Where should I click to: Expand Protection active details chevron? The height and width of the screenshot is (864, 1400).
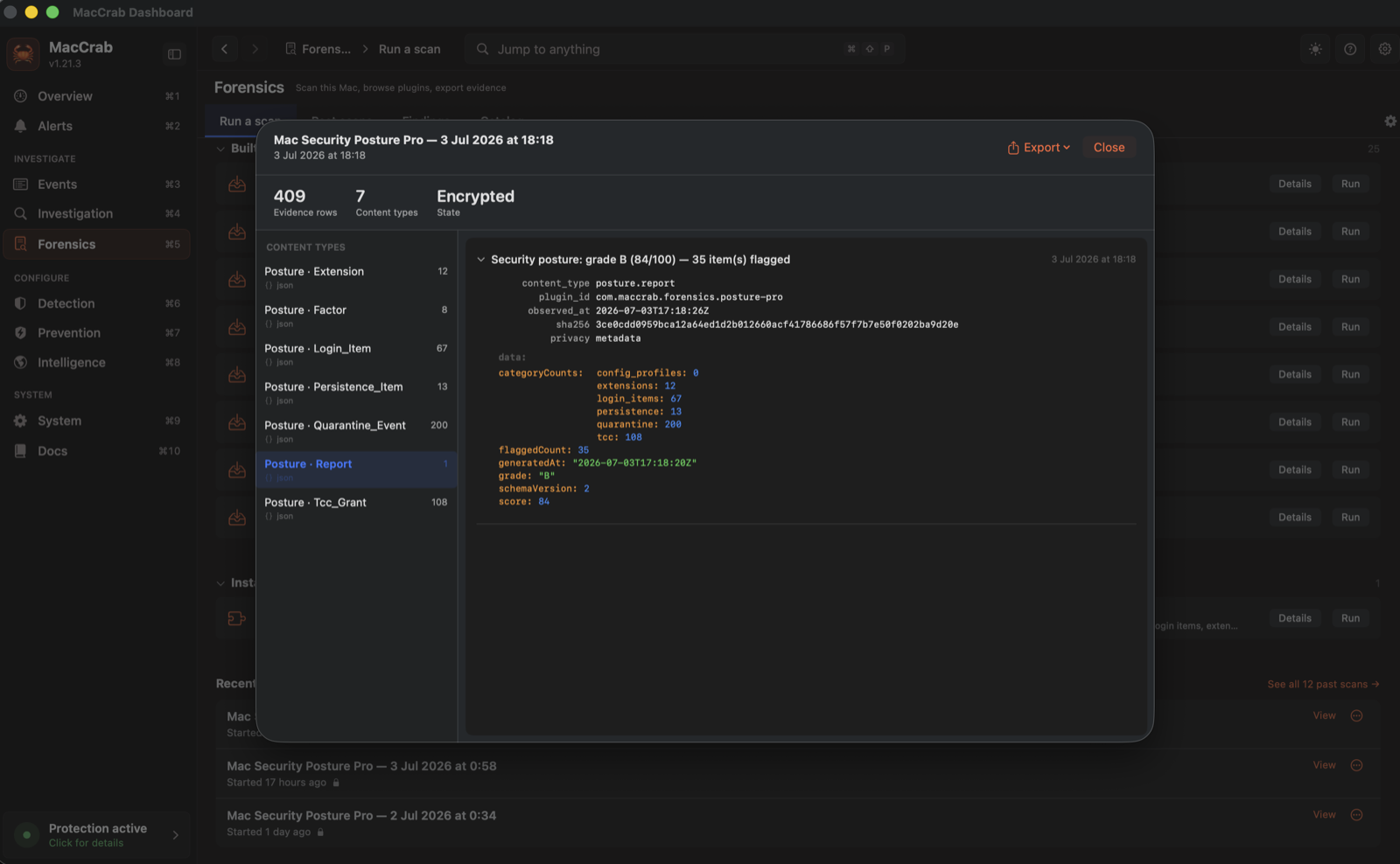(176, 835)
